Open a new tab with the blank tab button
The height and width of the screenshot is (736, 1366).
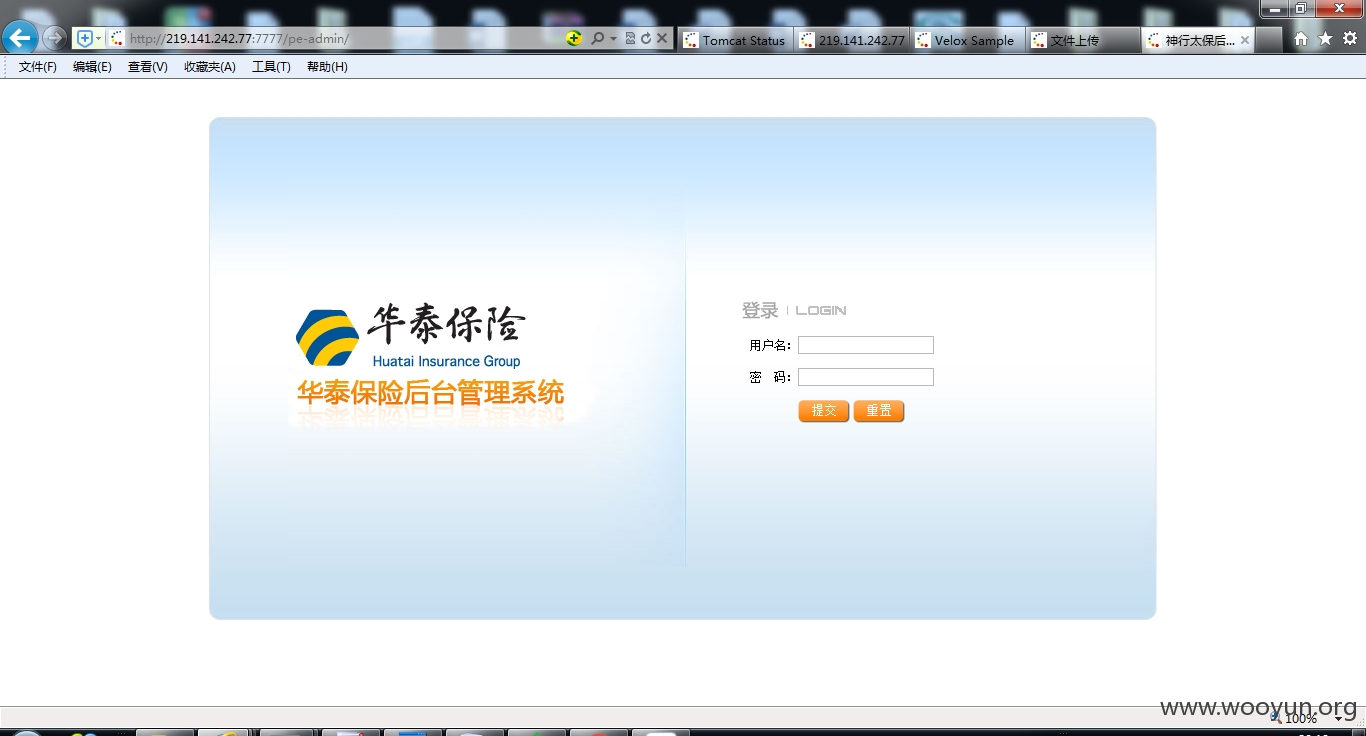pos(1269,40)
